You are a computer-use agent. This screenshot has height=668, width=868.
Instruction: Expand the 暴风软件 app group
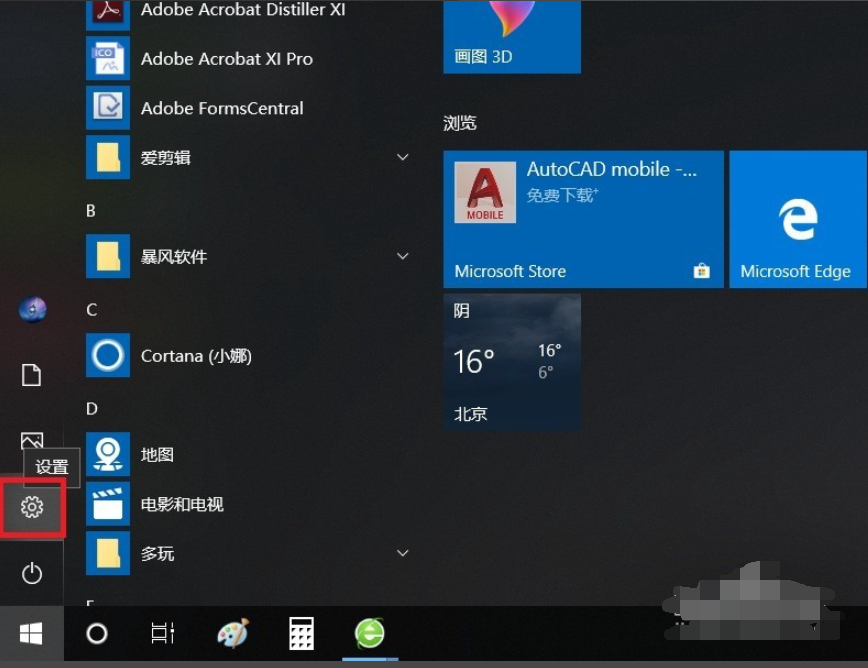point(403,256)
